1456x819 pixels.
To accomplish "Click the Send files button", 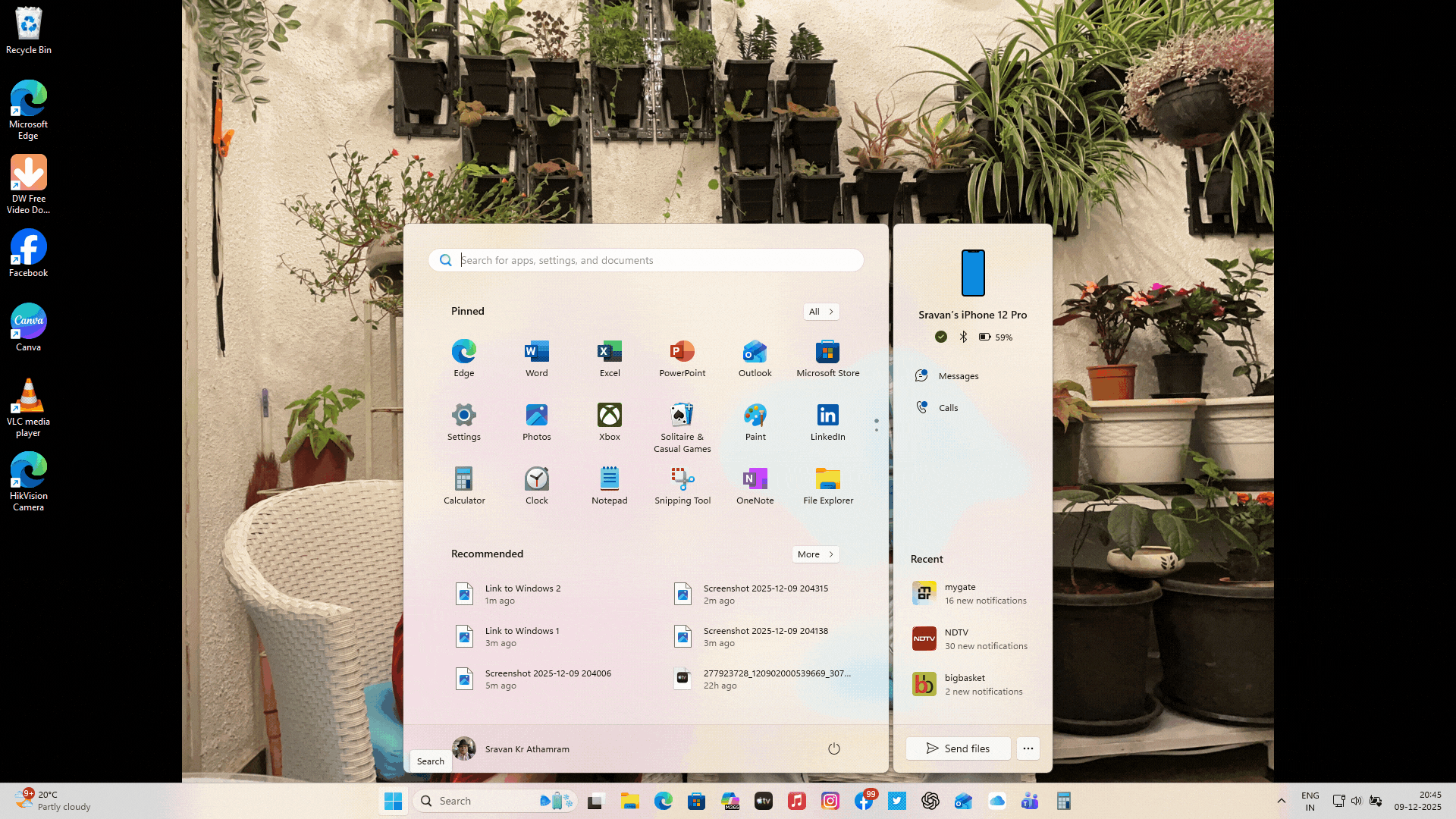I will pyautogui.click(x=958, y=748).
